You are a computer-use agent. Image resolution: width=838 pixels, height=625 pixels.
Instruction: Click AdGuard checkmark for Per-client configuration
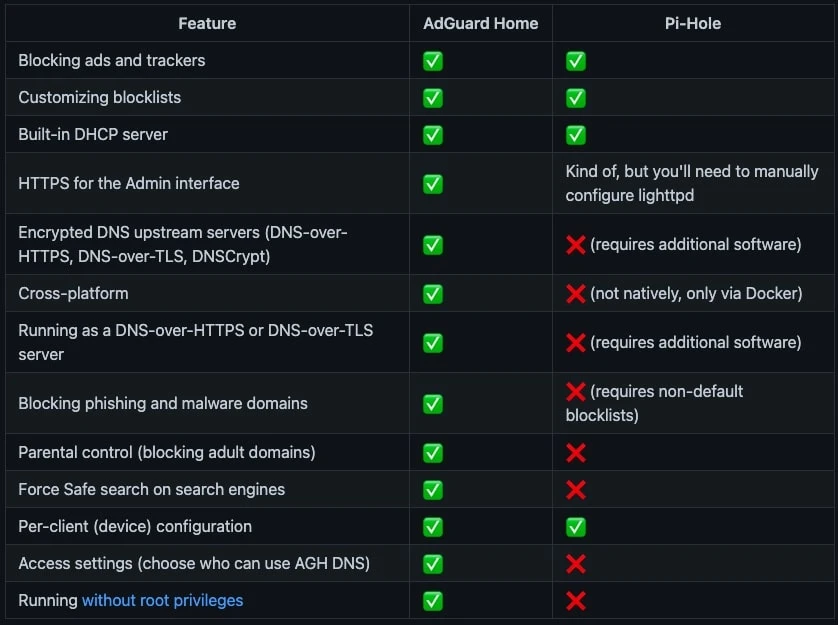coord(433,527)
